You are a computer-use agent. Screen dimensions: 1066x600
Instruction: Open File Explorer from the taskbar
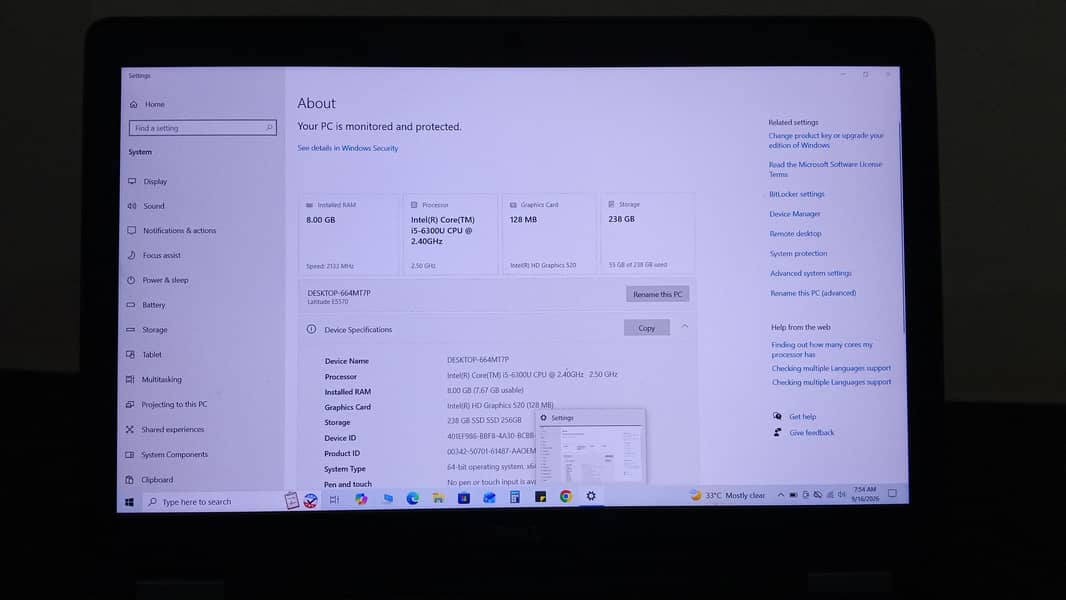[439, 498]
